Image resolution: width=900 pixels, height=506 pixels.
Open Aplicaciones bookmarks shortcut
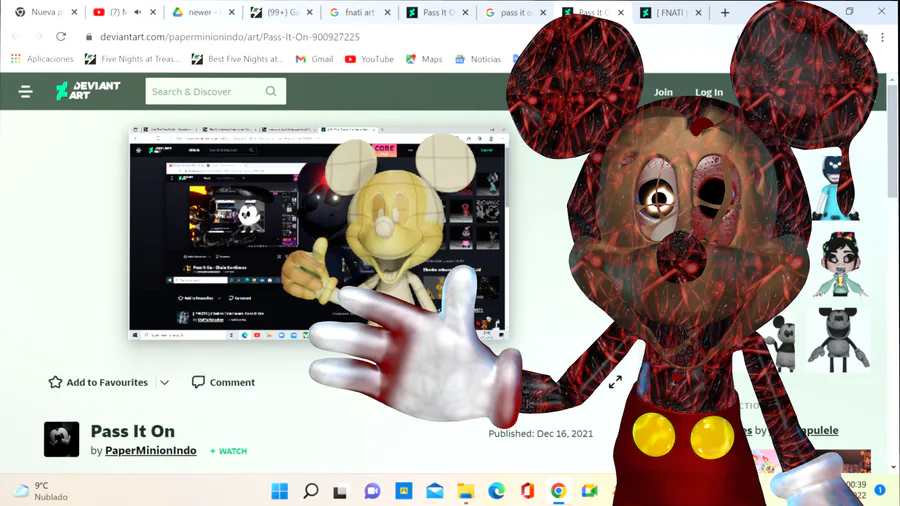click(42, 59)
